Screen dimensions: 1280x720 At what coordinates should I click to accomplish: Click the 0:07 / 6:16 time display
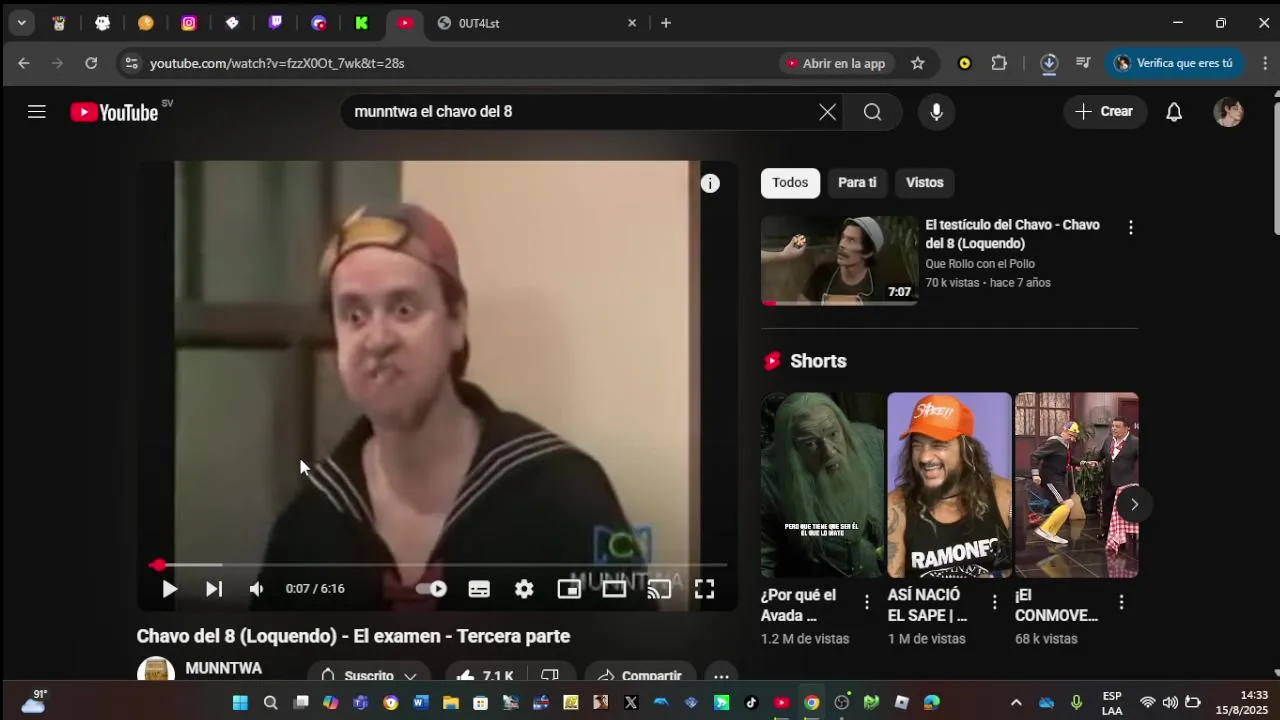[315, 589]
